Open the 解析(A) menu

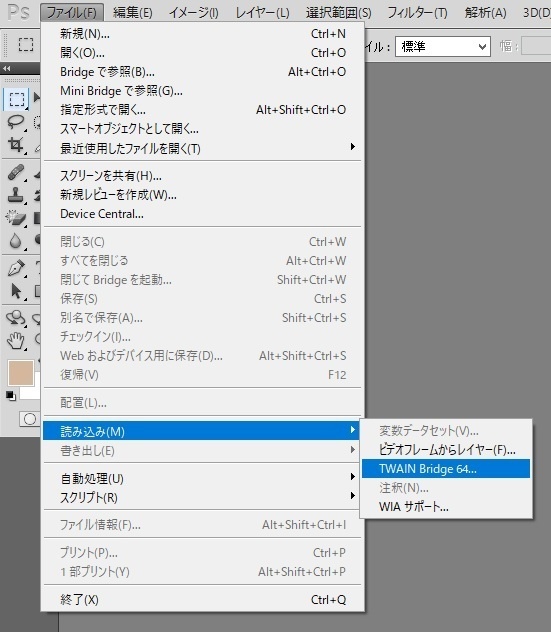pos(485,13)
